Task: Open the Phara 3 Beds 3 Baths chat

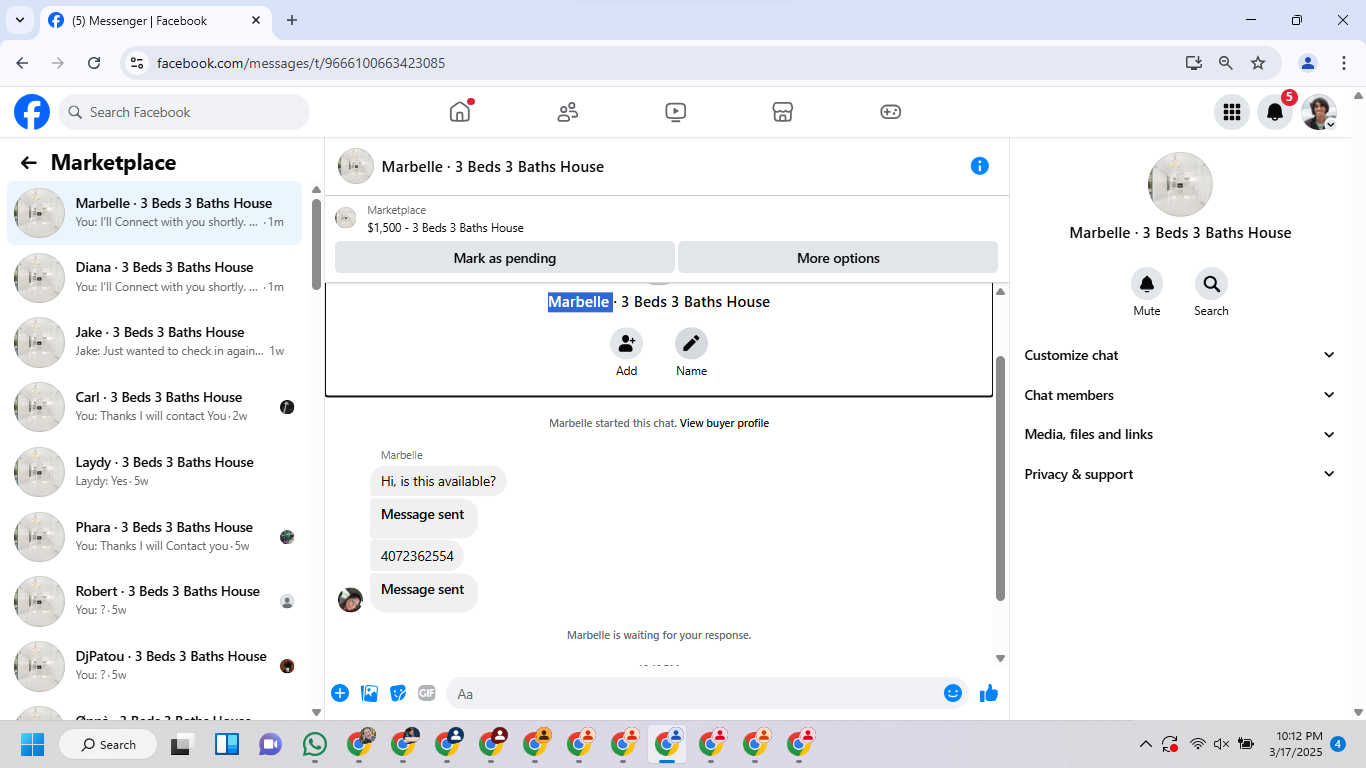Action: pos(155,537)
